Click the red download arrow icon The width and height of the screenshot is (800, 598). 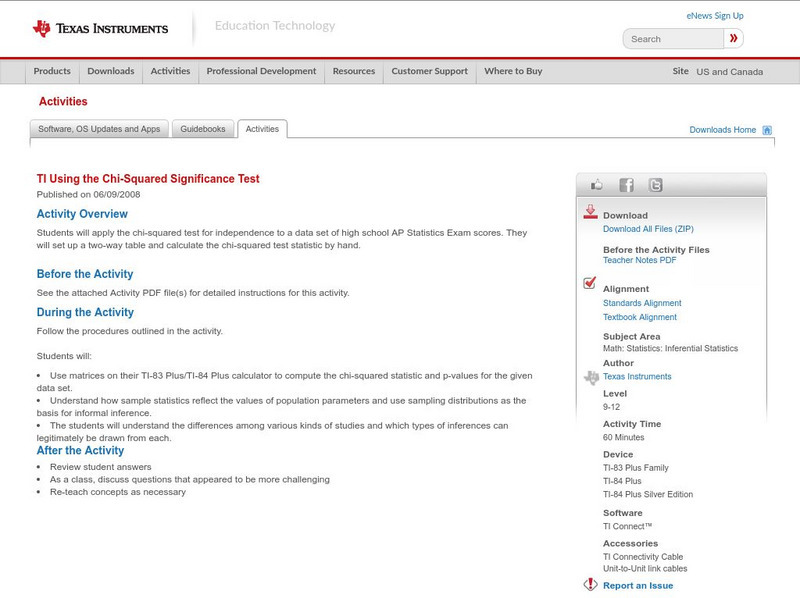click(x=590, y=212)
